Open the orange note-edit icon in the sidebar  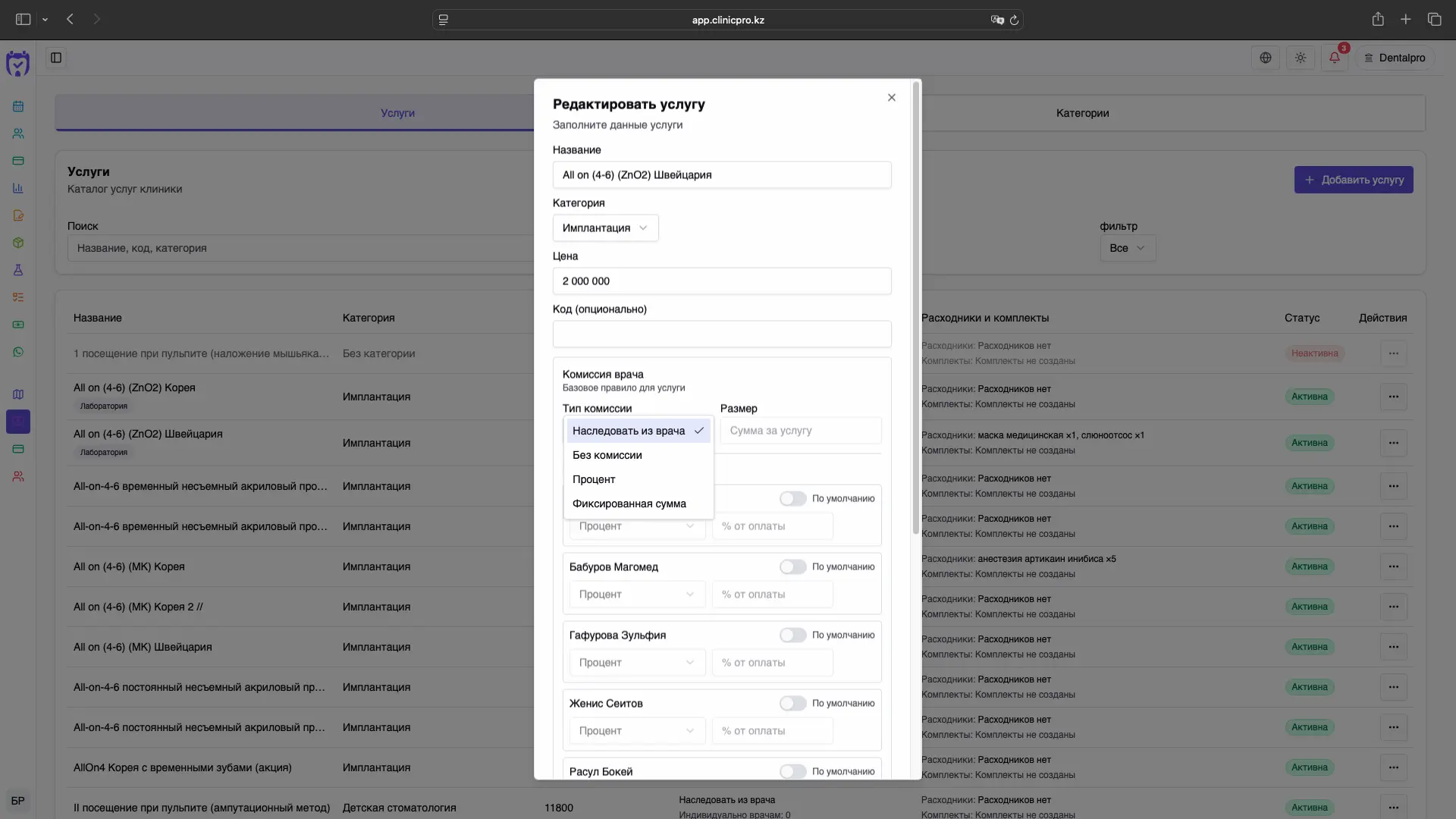[18, 215]
